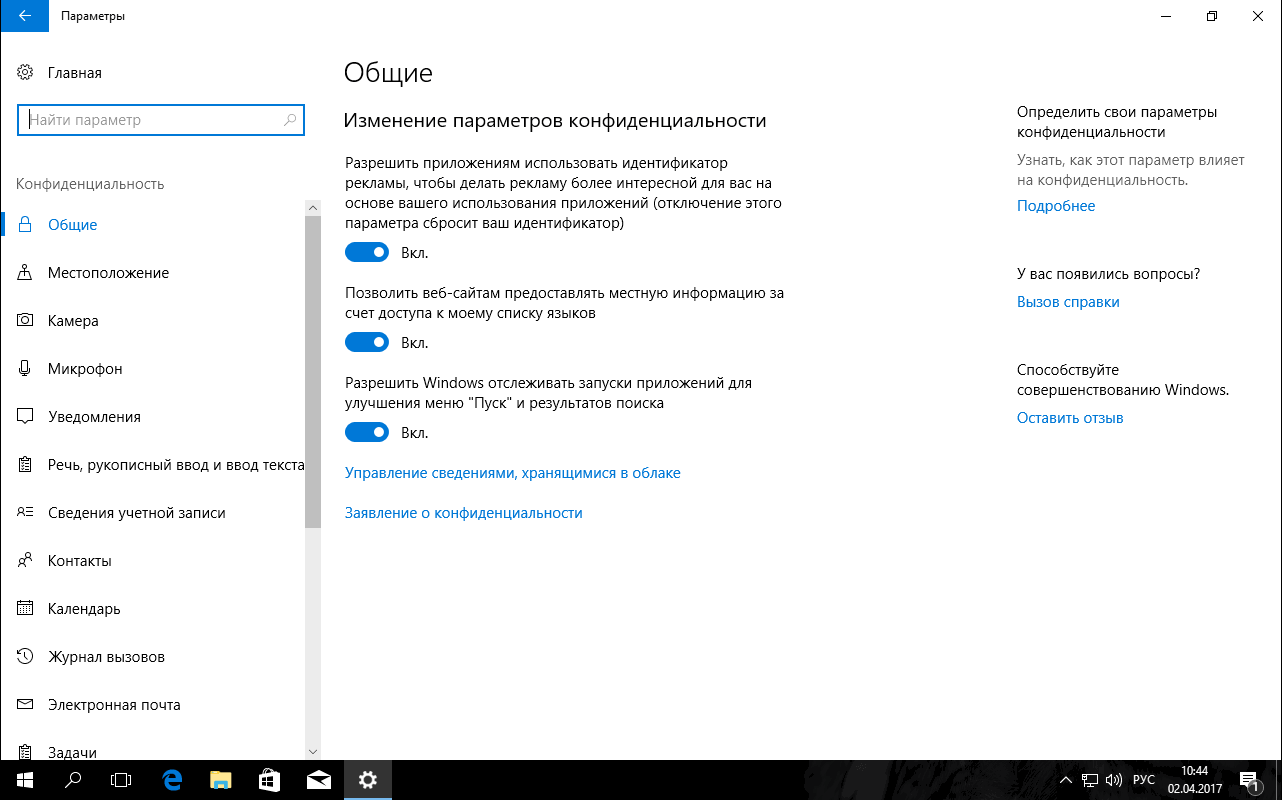Image resolution: width=1282 pixels, height=800 pixels.
Task: Click the Вызов справки link
Action: pos(1068,302)
